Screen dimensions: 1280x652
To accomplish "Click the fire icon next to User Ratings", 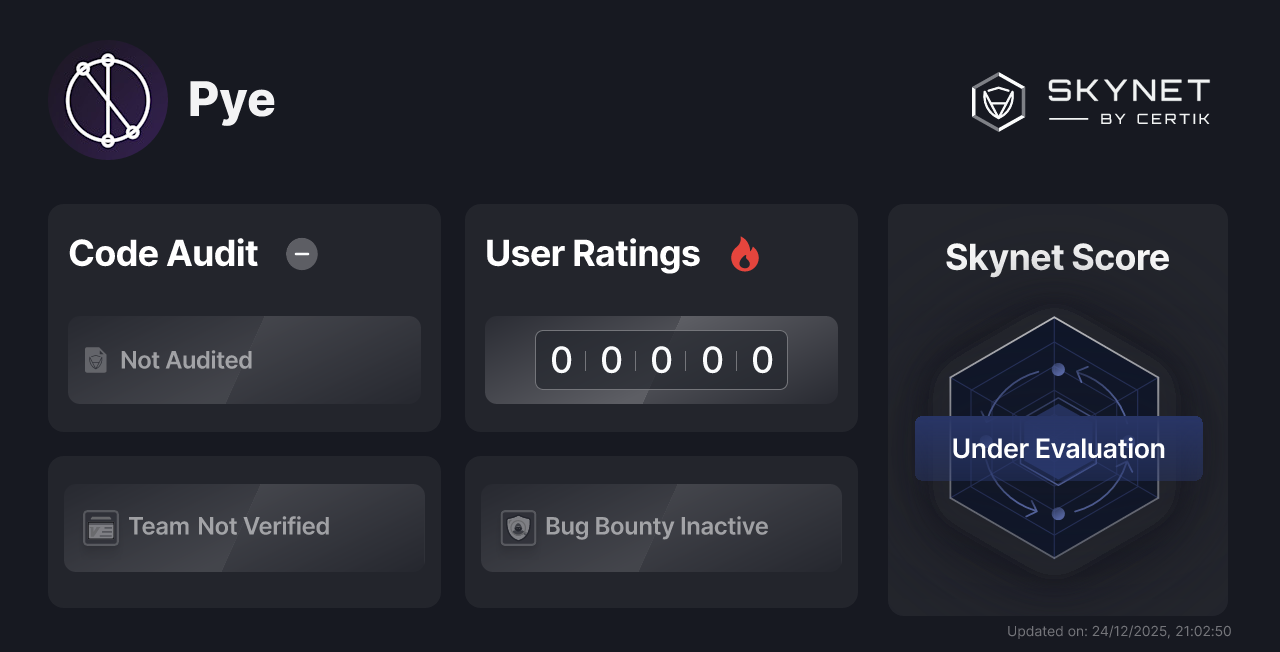I will [x=744, y=255].
